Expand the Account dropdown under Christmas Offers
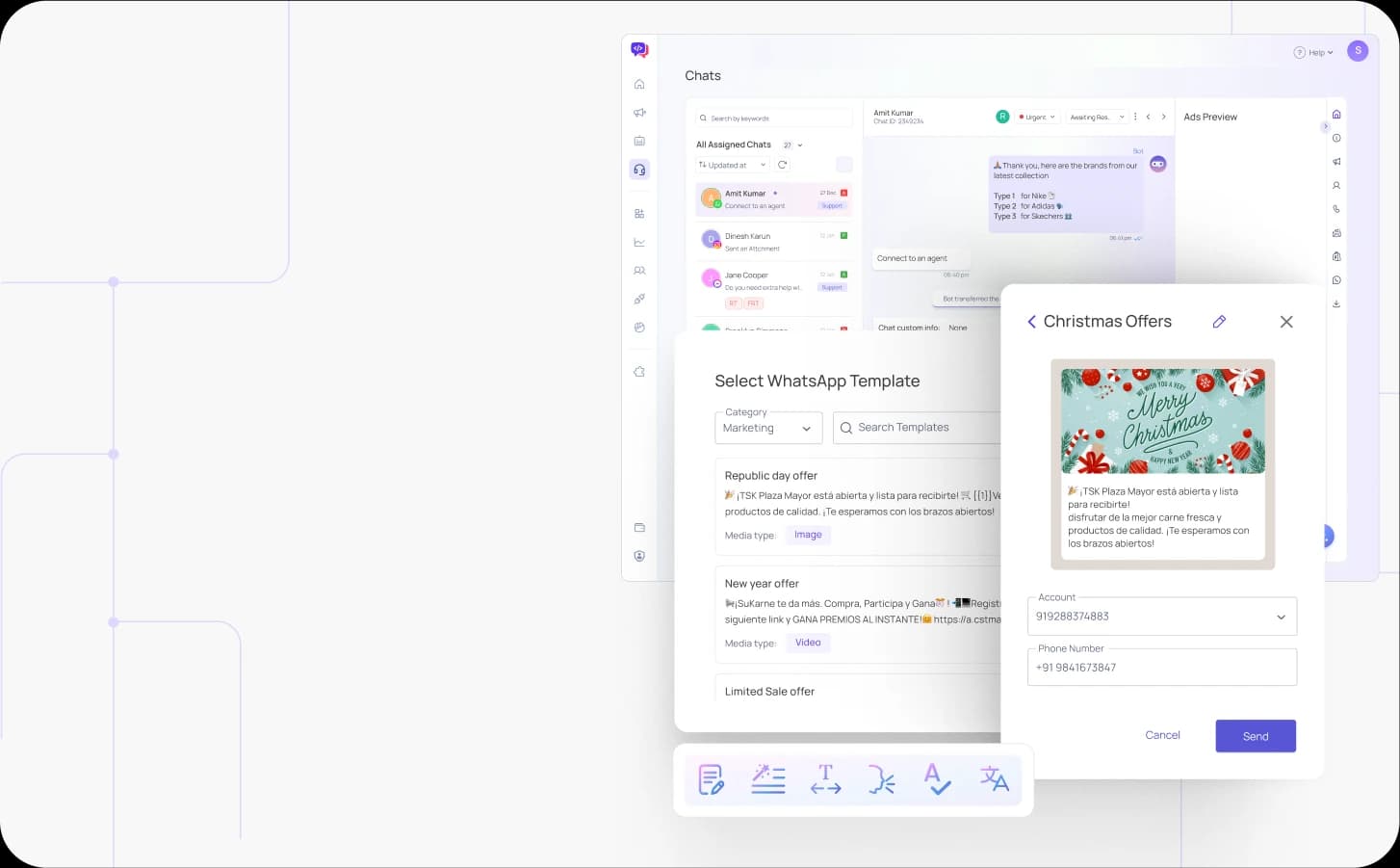1400x868 pixels. (1282, 617)
